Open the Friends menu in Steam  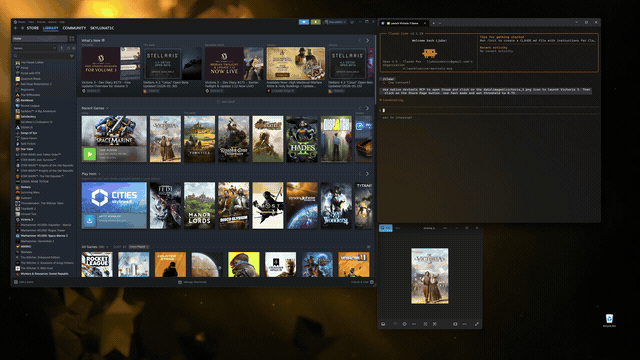(x=41, y=22)
